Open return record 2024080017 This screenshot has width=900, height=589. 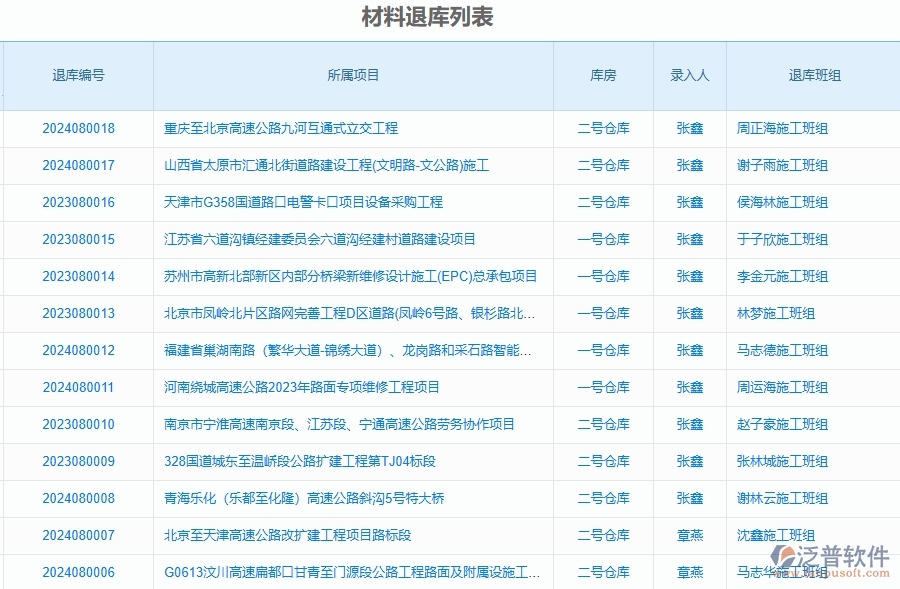(x=78, y=165)
